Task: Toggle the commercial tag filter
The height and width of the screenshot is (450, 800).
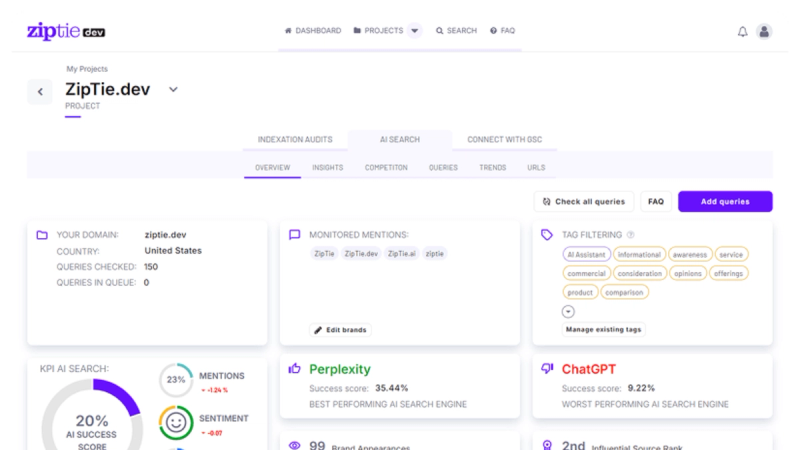Action: pos(586,273)
